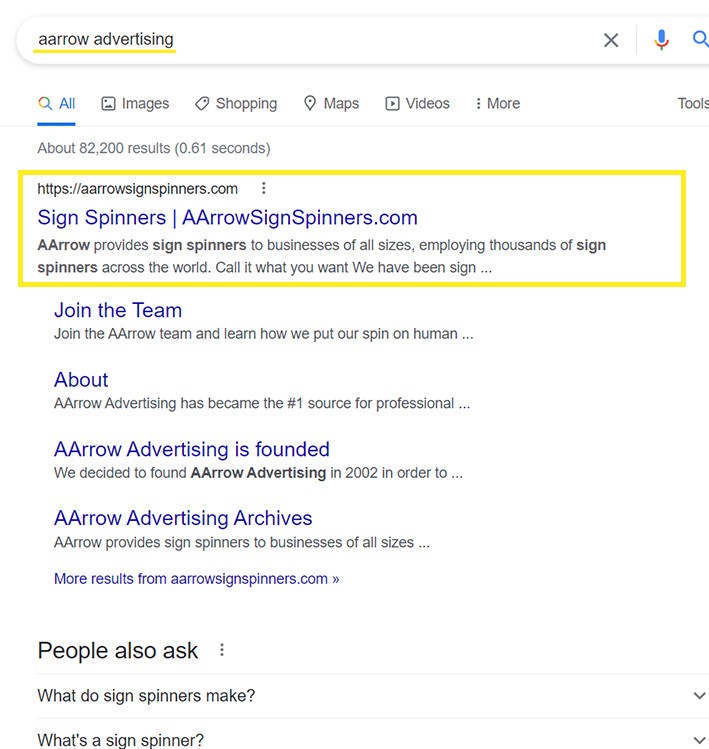This screenshot has height=749, width=709.
Task: Click the blue magnifier search icon
Action: (x=700, y=40)
